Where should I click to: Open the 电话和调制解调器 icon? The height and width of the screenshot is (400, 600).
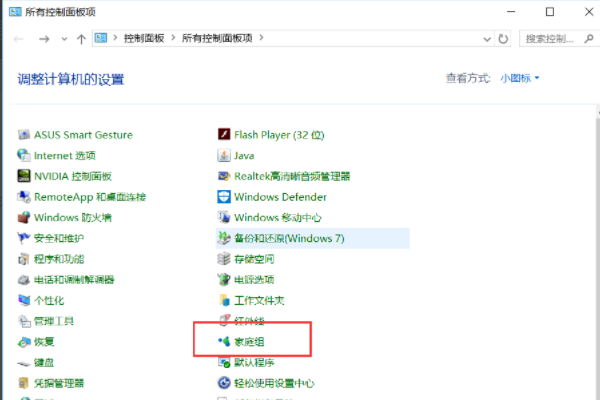[x=24, y=279]
